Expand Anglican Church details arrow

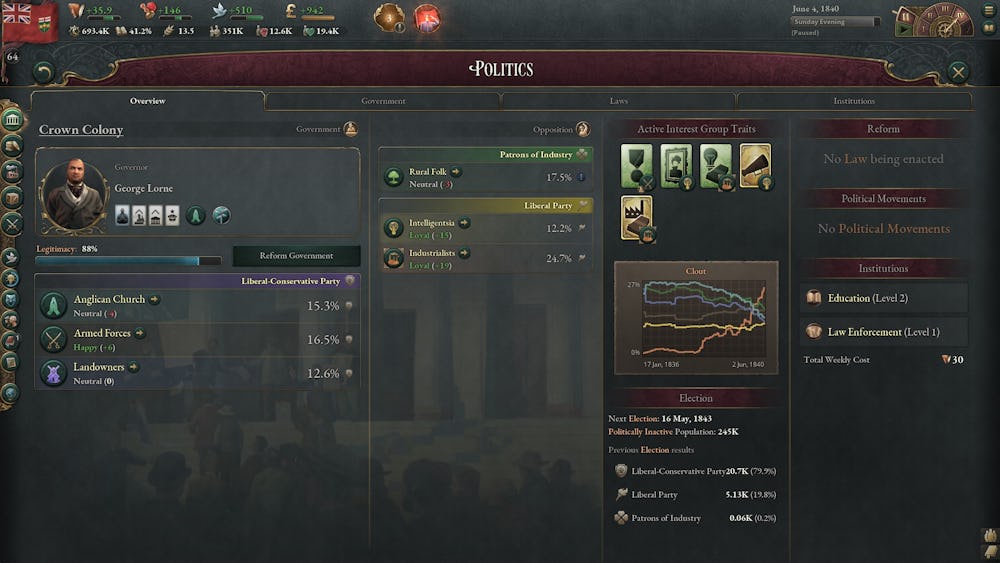154,299
